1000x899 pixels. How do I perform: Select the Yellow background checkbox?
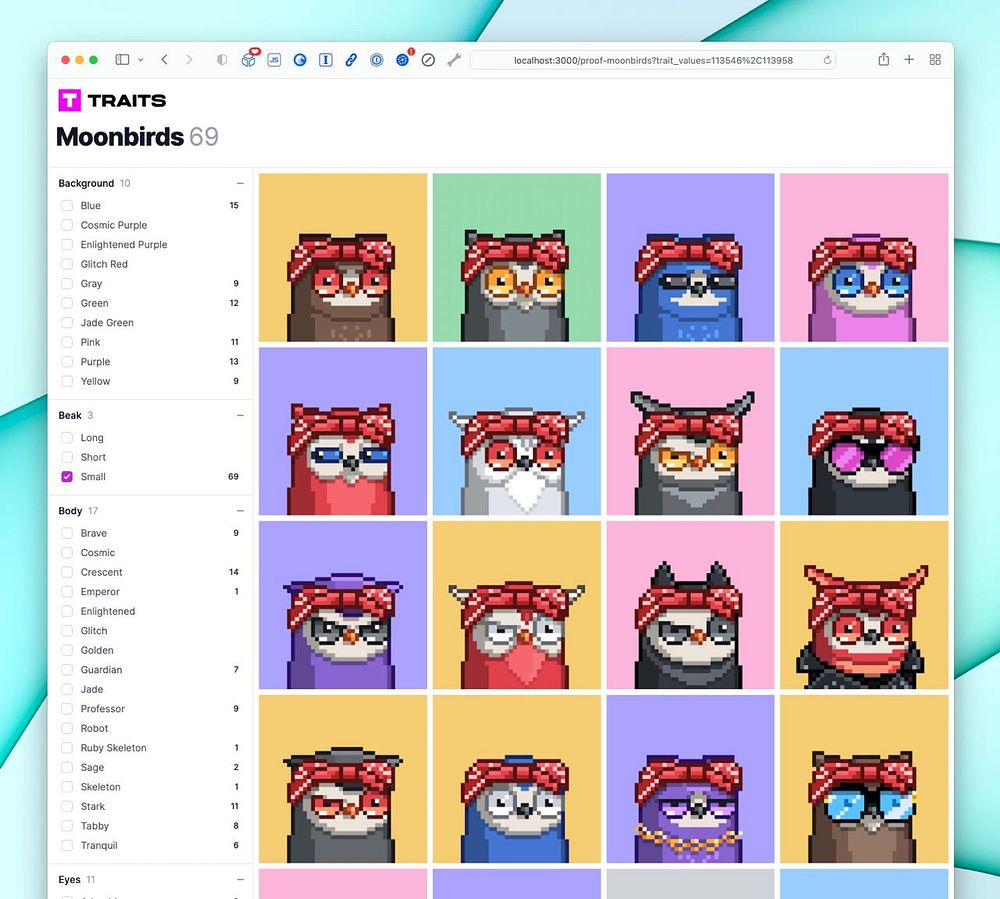tap(67, 381)
